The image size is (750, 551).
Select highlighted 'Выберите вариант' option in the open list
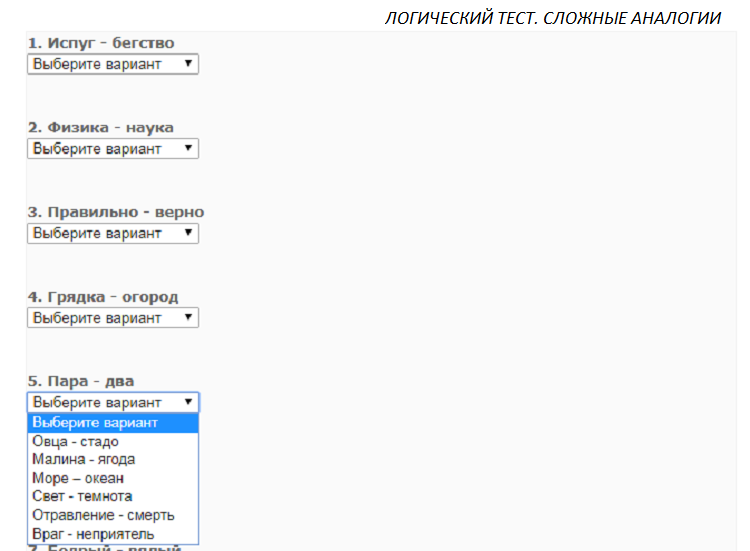(96, 423)
